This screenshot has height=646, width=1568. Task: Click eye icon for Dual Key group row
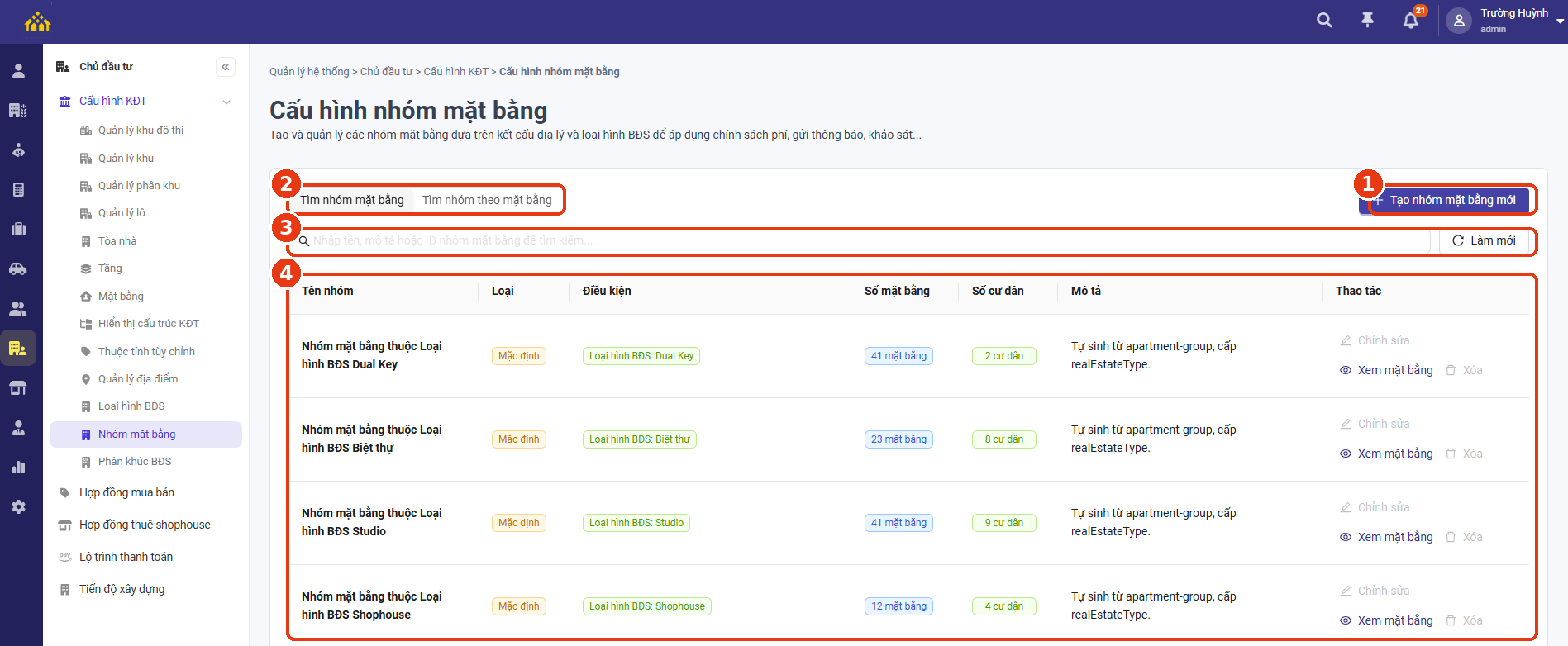click(1346, 370)
